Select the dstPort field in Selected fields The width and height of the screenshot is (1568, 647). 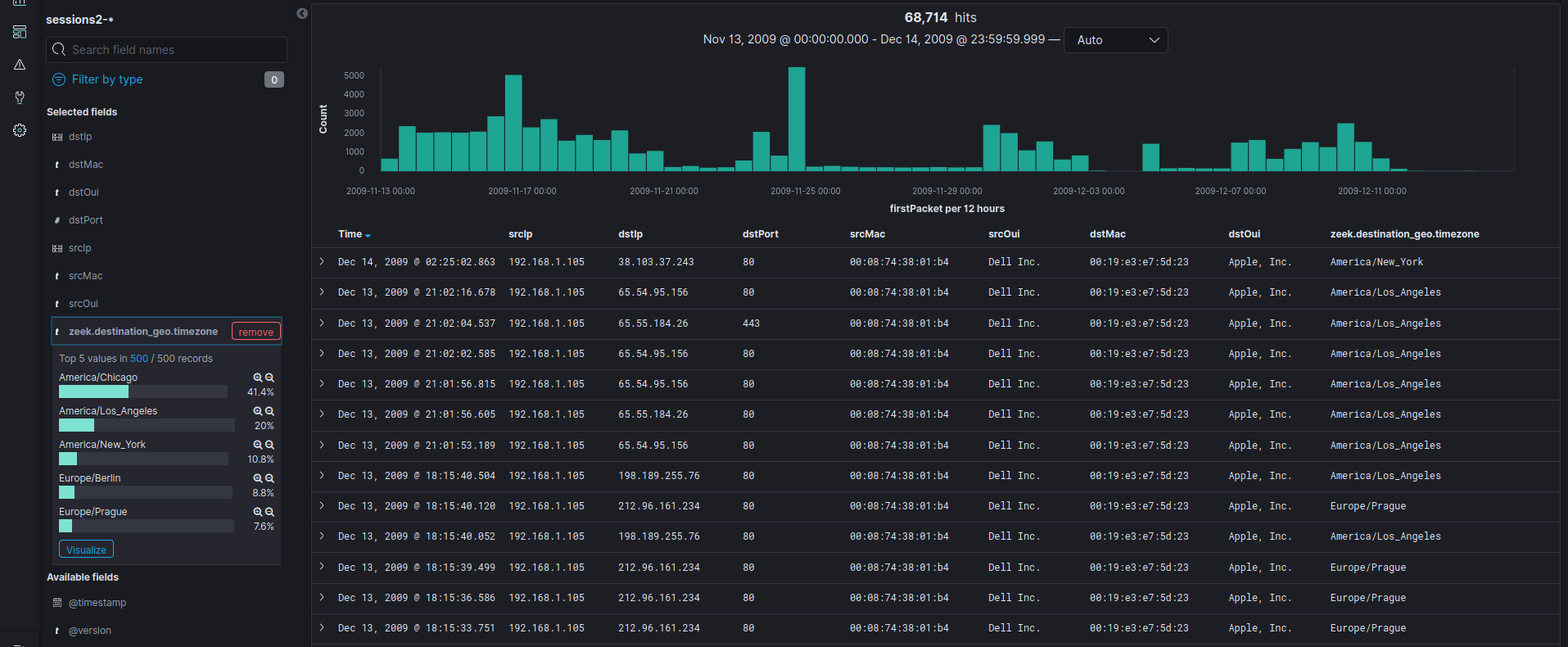point(86,220)
